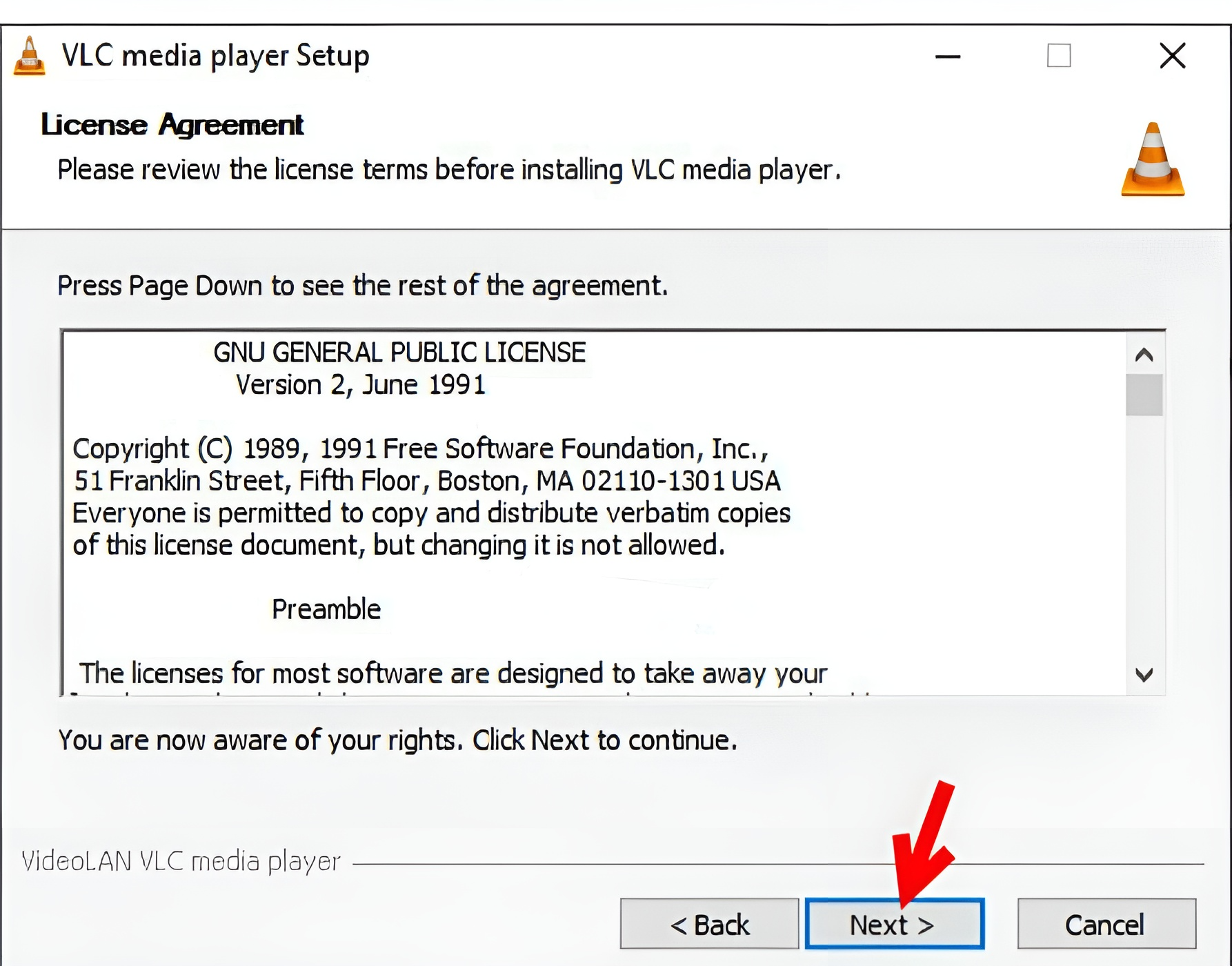This screenshot has width=1232, height=966.
Task: Click the Preamble heading in license text
Action: click(326, 609)
